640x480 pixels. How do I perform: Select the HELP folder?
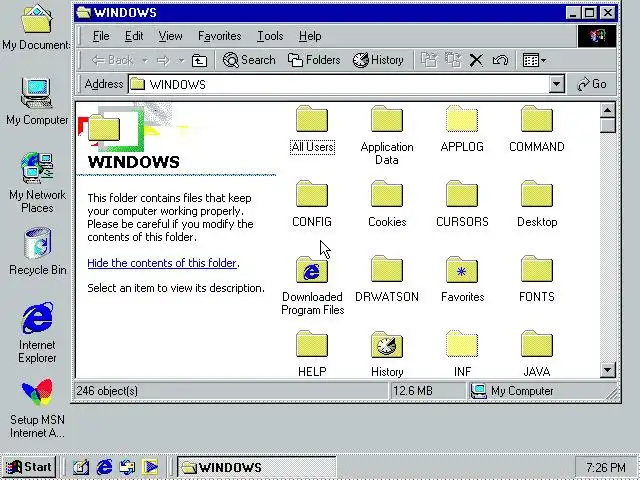coord(312,353)
